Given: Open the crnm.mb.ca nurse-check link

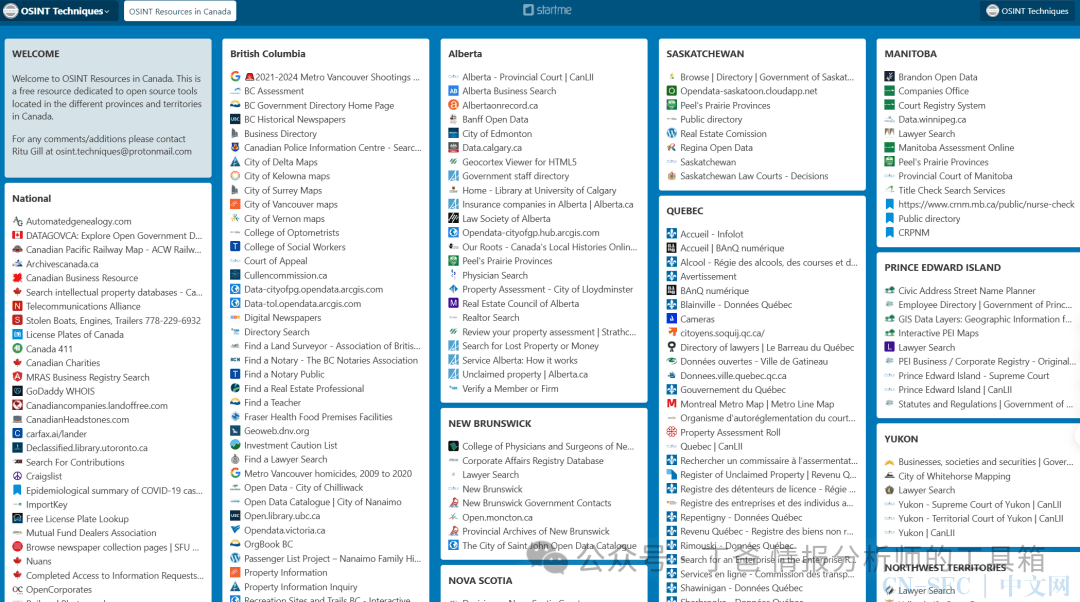Looking at the screenshot, I should tap(986, 204).
